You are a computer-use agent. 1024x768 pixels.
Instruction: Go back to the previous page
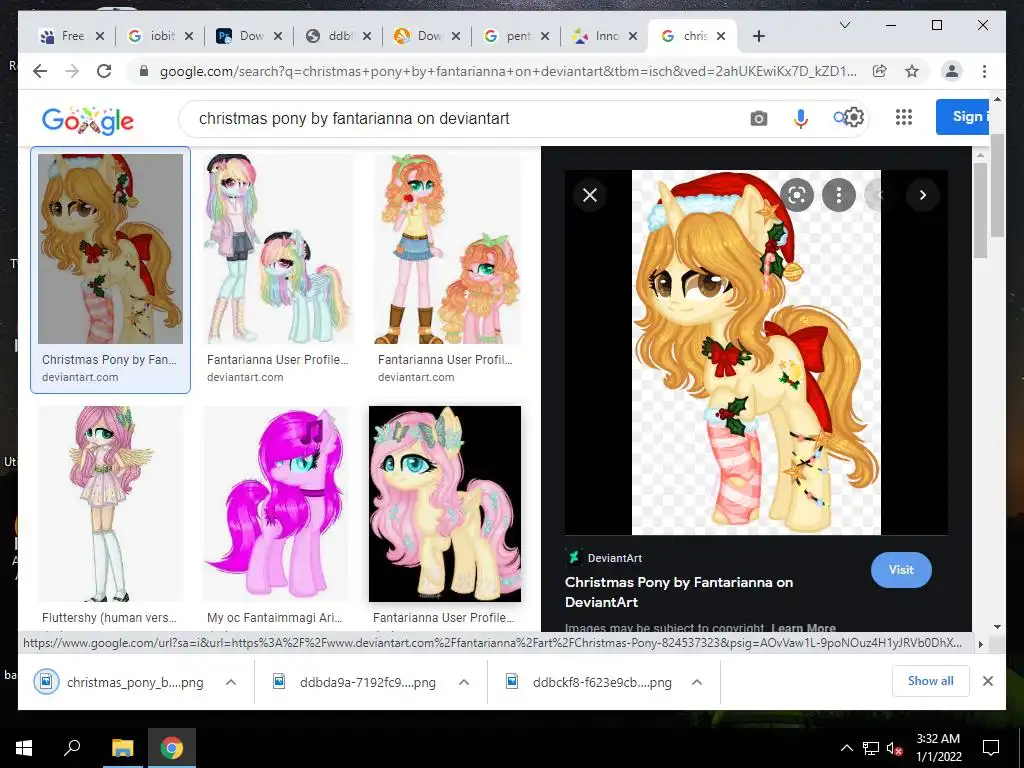pos(40,71)
